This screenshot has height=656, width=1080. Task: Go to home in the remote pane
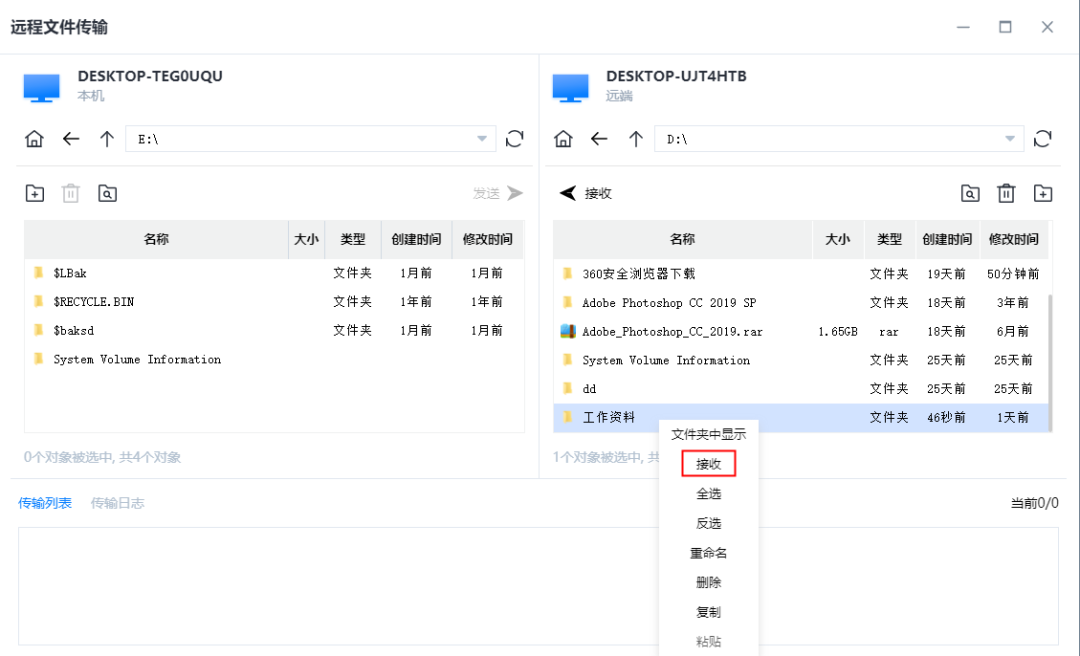pyautogui.click(x=563, y=139)
